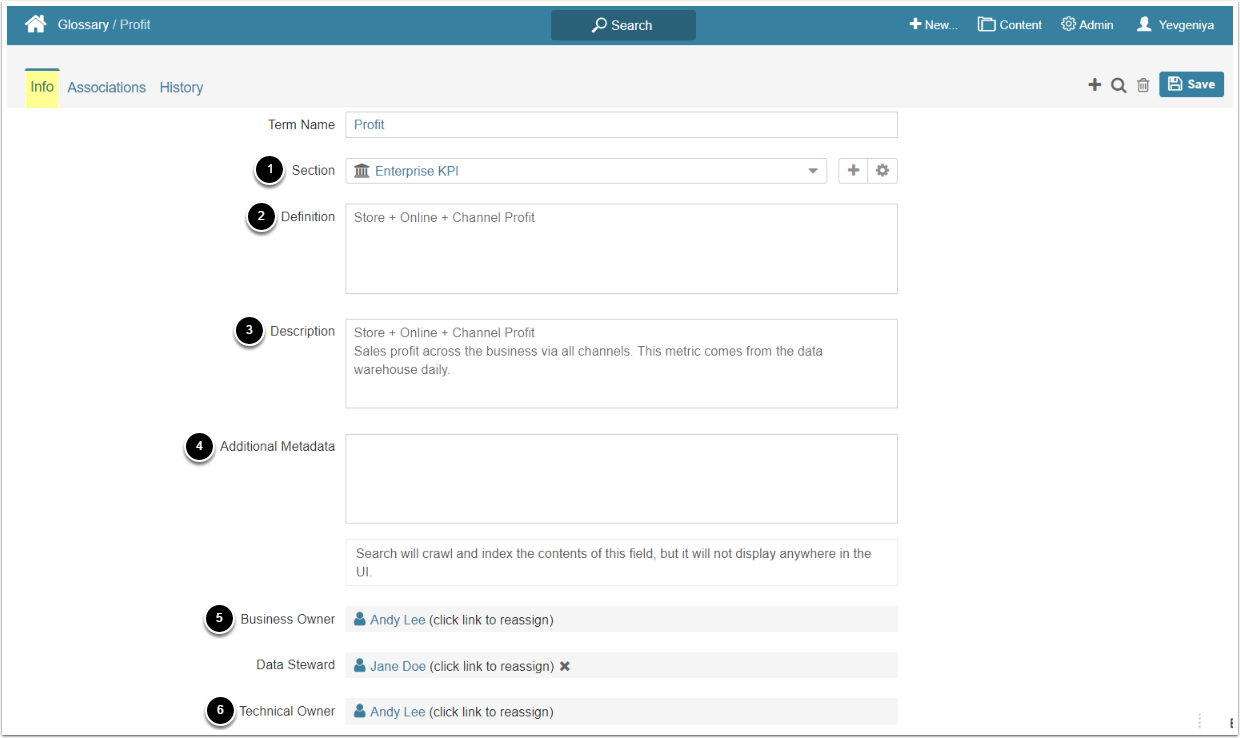Click the add term plus icon
The image size is (1240, 738).
point(1095,85)
